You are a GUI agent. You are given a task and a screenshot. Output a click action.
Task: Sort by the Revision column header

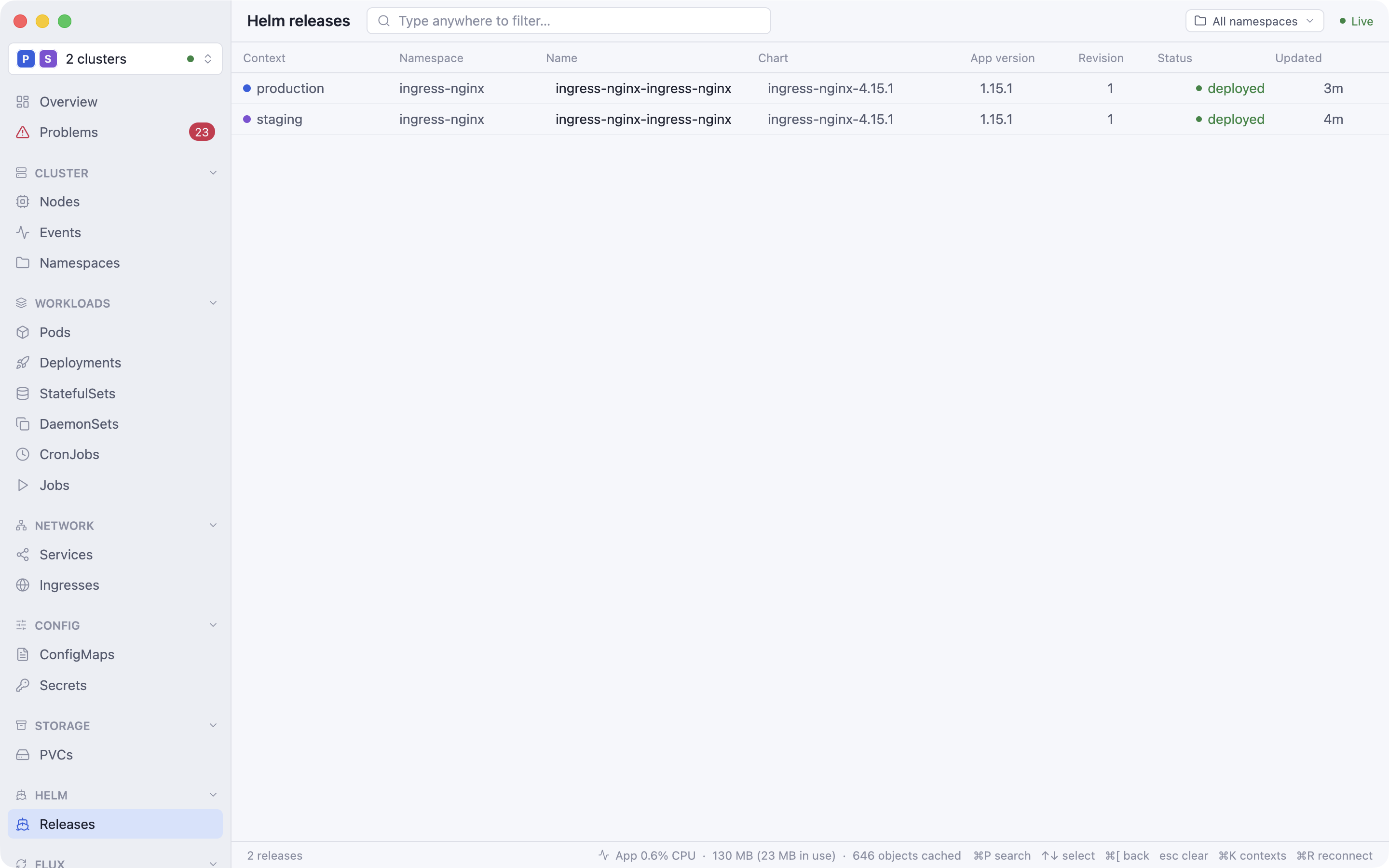click(1100, 58)
